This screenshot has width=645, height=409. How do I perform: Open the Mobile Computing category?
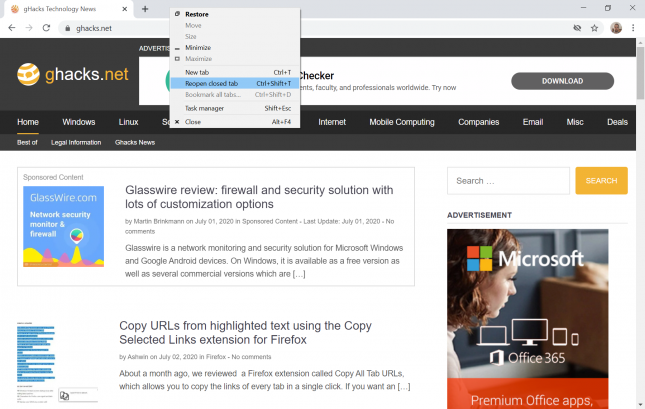point(402,122)
